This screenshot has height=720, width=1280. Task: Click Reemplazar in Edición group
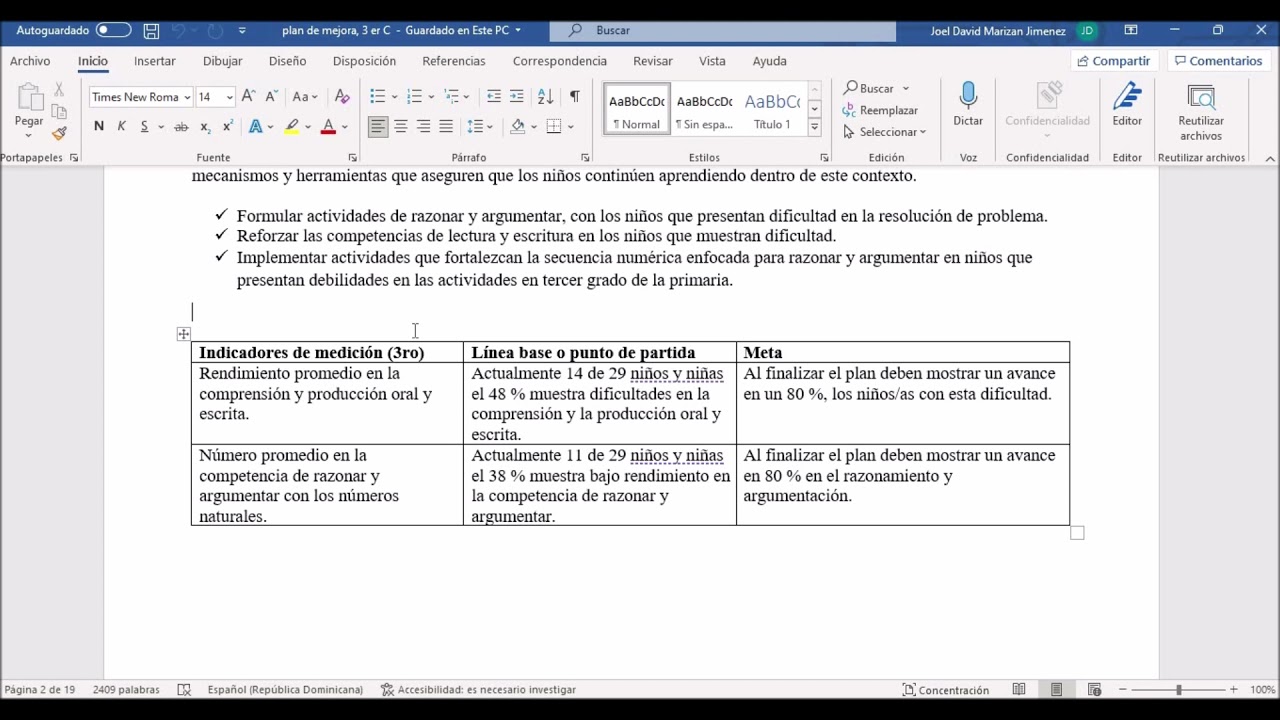coord(880,110)
